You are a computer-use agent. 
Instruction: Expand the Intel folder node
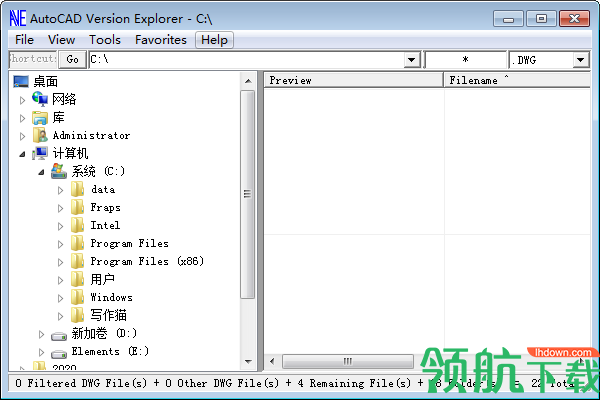[x=60, y=226]
